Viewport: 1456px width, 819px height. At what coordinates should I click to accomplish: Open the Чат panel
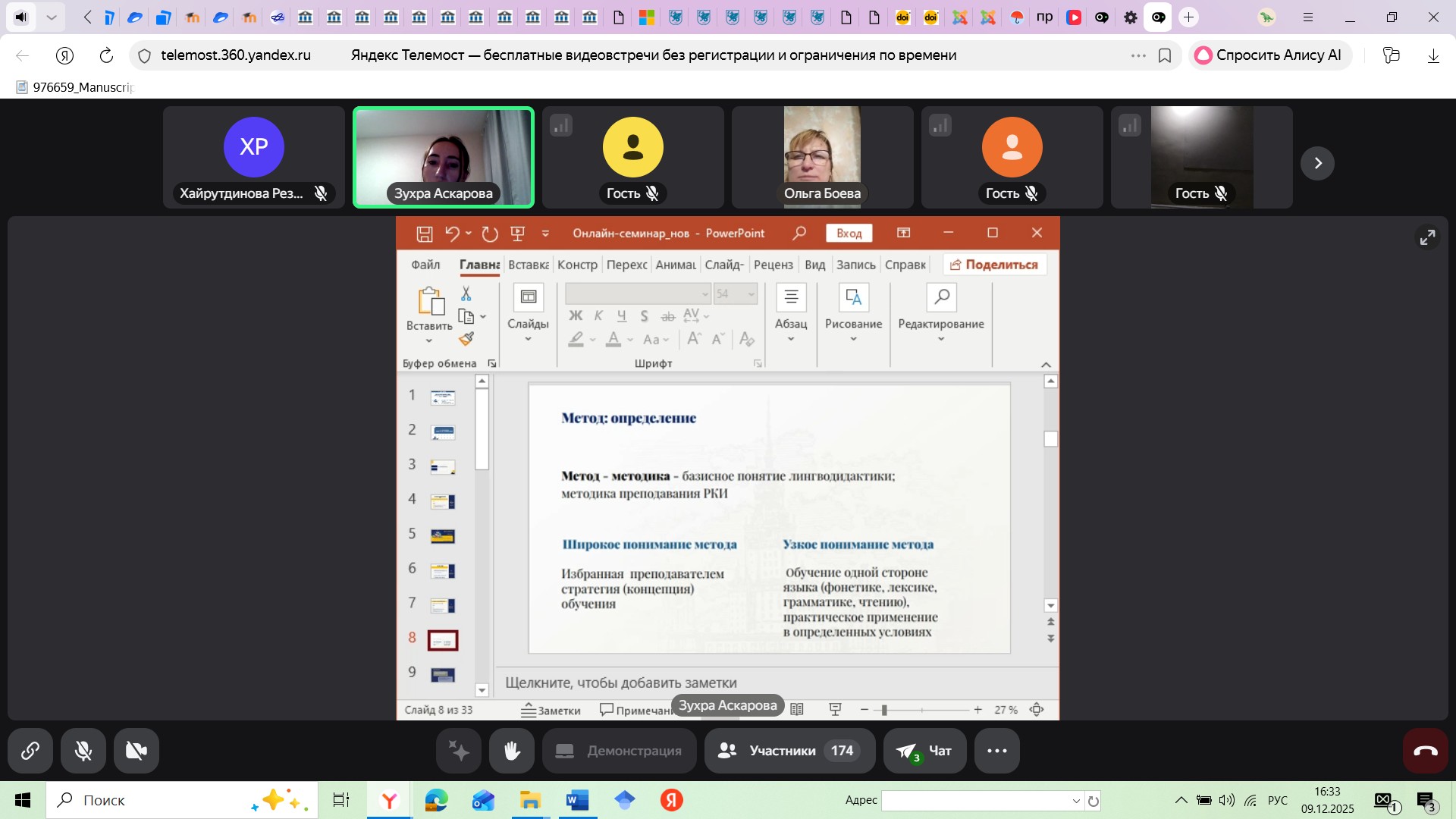coord(924,751)
